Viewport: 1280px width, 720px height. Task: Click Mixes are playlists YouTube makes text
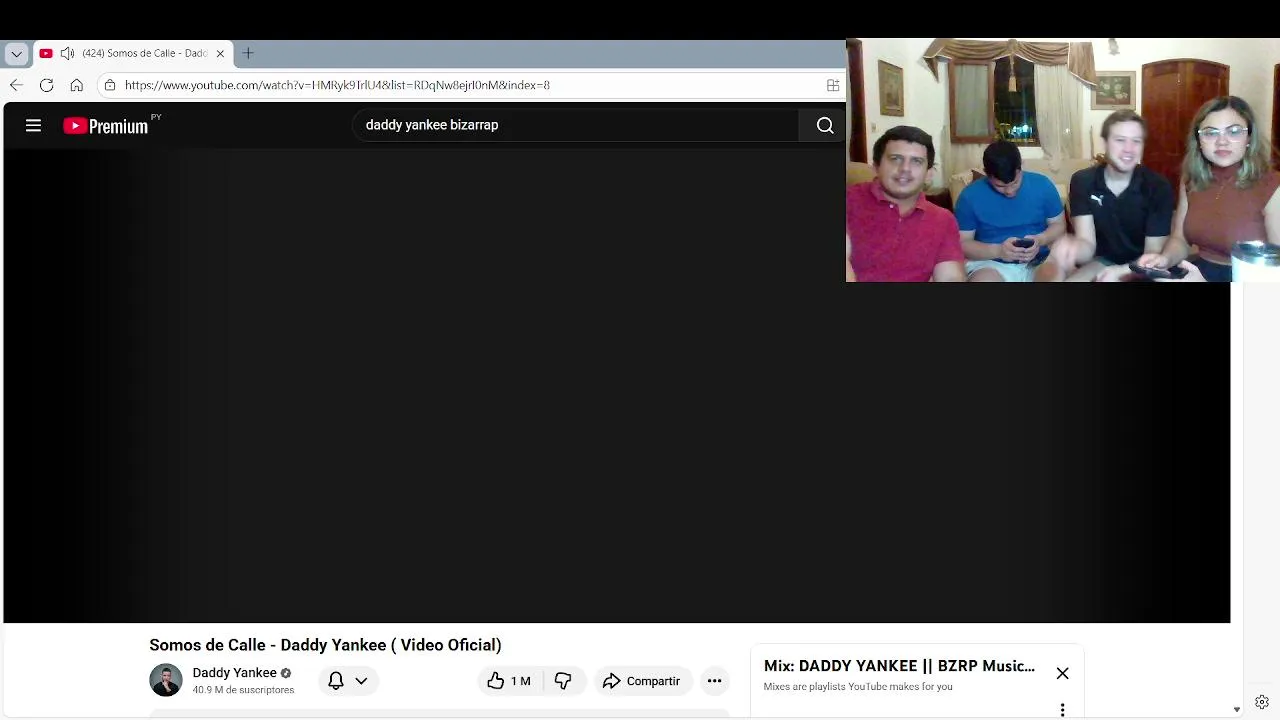pyautogui.click(x=858, y=687)
